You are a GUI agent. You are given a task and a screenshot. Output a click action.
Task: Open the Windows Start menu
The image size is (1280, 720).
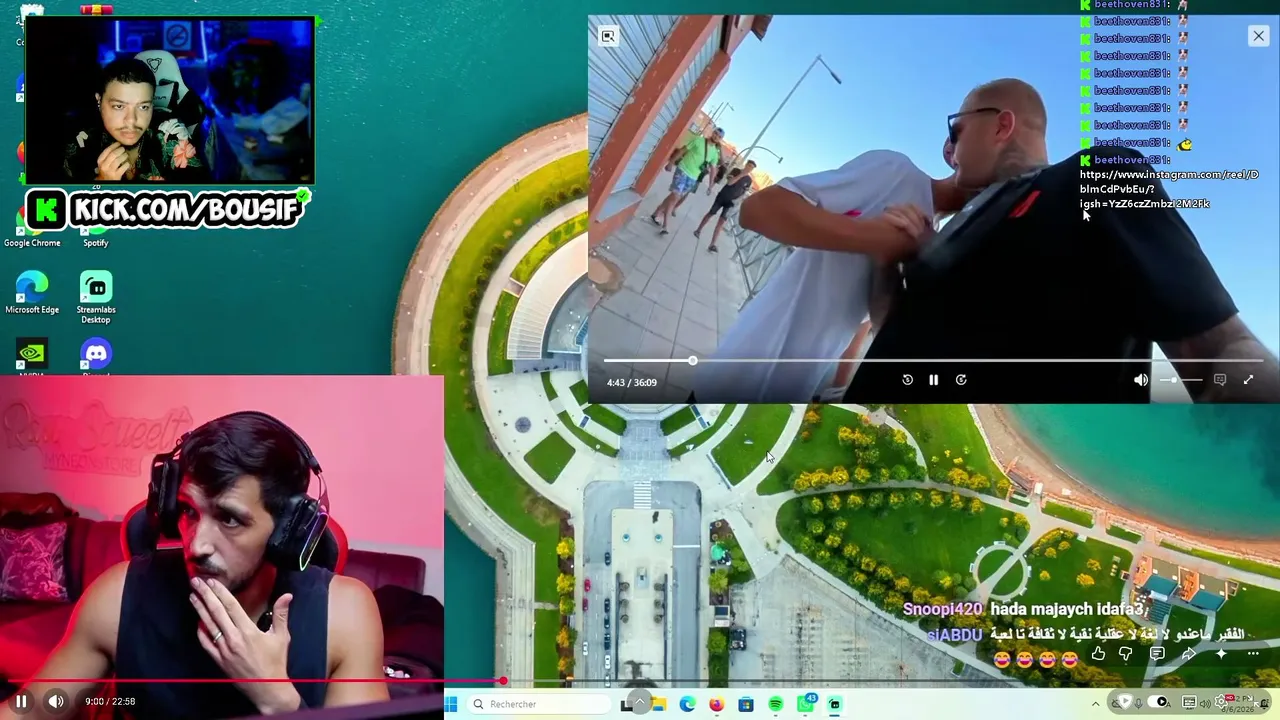click(x=451, y=704)
